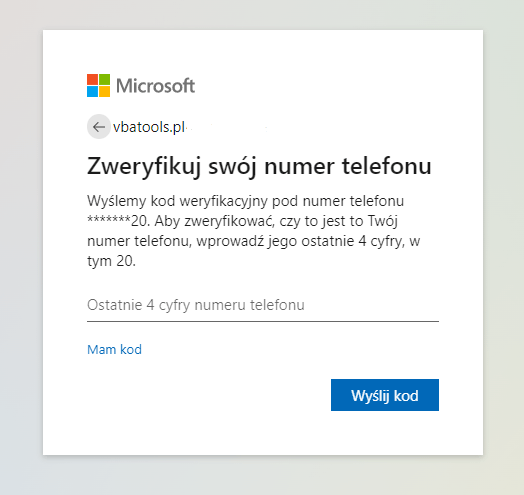This screenshot has width=524, height=495.
Task: Click the "Zweryfikuj swój numer telefonu" heading
Action: [259, 166]
